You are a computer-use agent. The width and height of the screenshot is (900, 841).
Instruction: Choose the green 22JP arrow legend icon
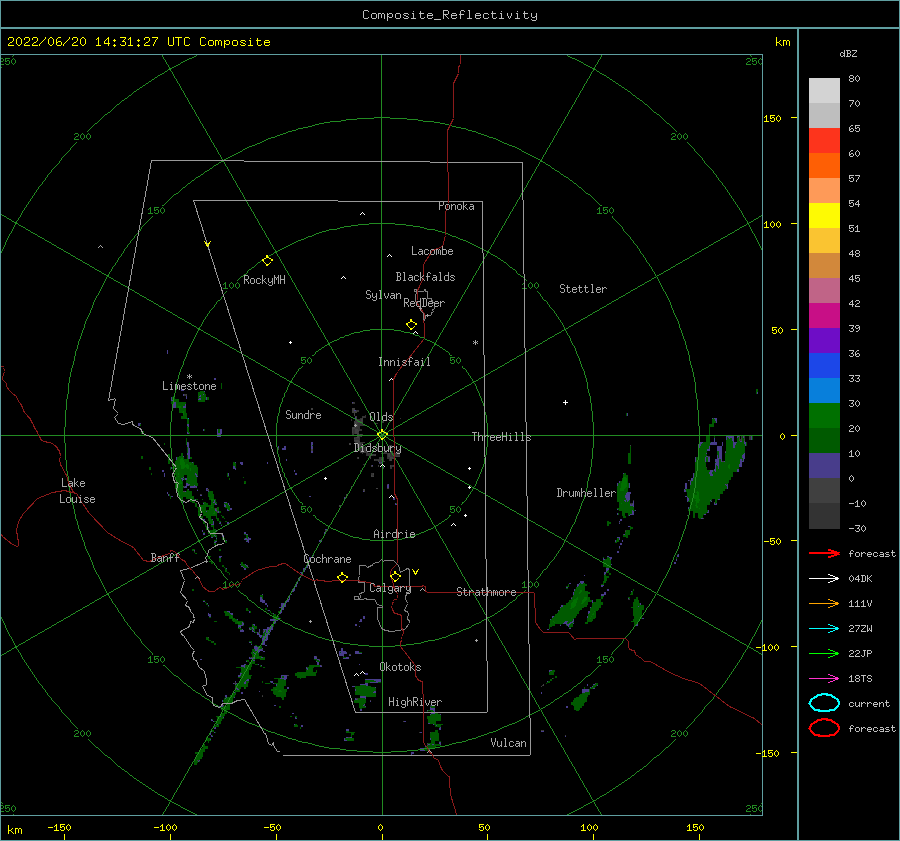(824, 653)
